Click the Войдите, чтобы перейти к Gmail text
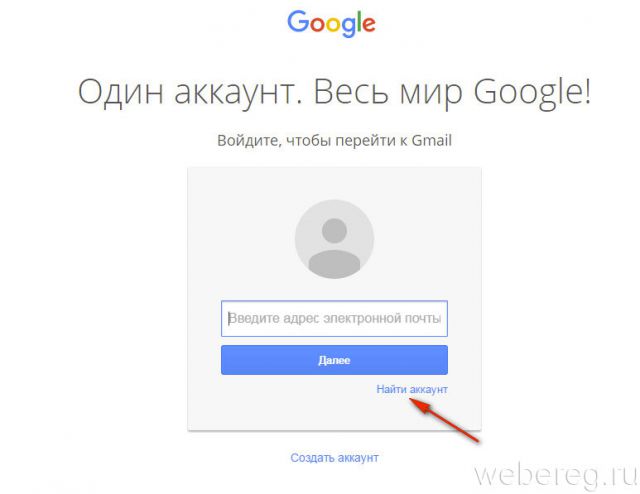Image resolution: width=640 pixels, height=494 pixels. pos(334,141)
